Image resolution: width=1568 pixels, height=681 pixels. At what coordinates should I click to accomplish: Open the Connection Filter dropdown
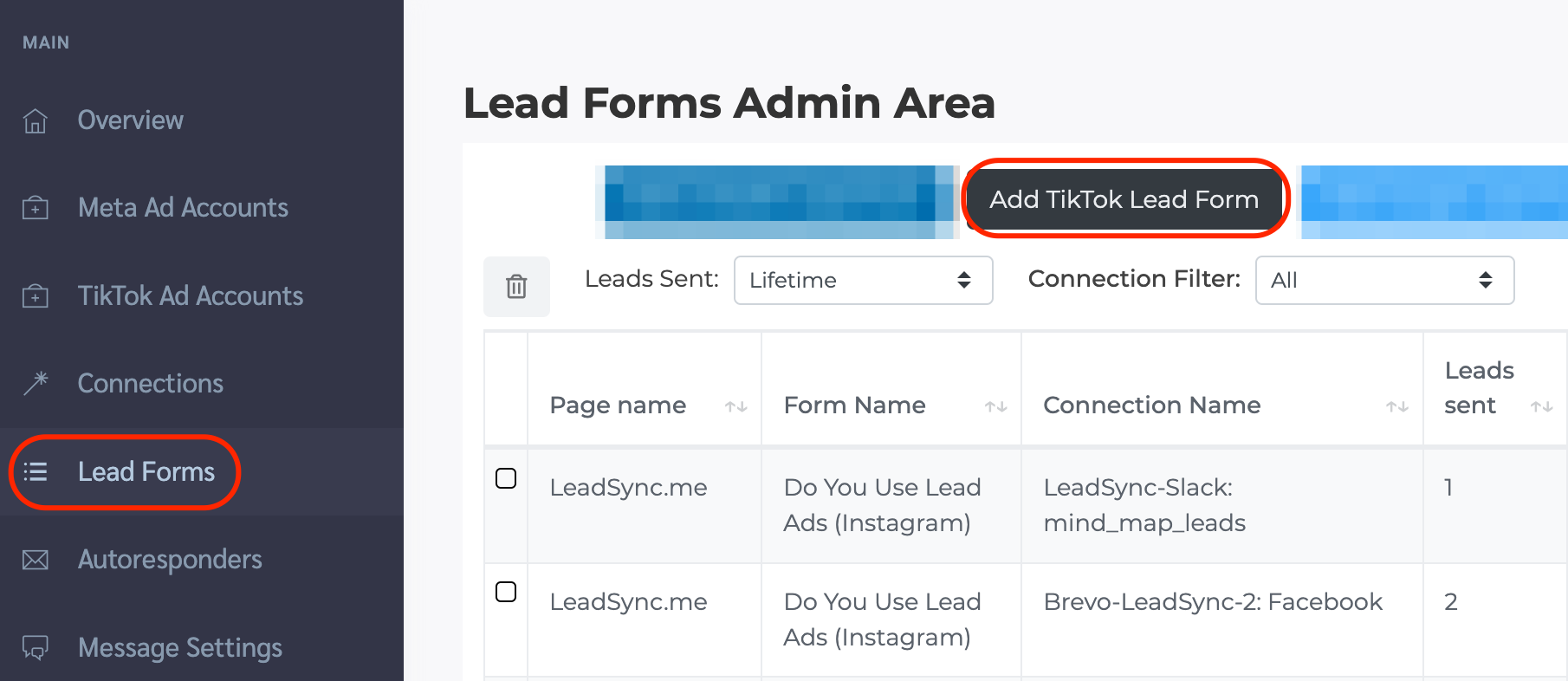pos(1383,280)
